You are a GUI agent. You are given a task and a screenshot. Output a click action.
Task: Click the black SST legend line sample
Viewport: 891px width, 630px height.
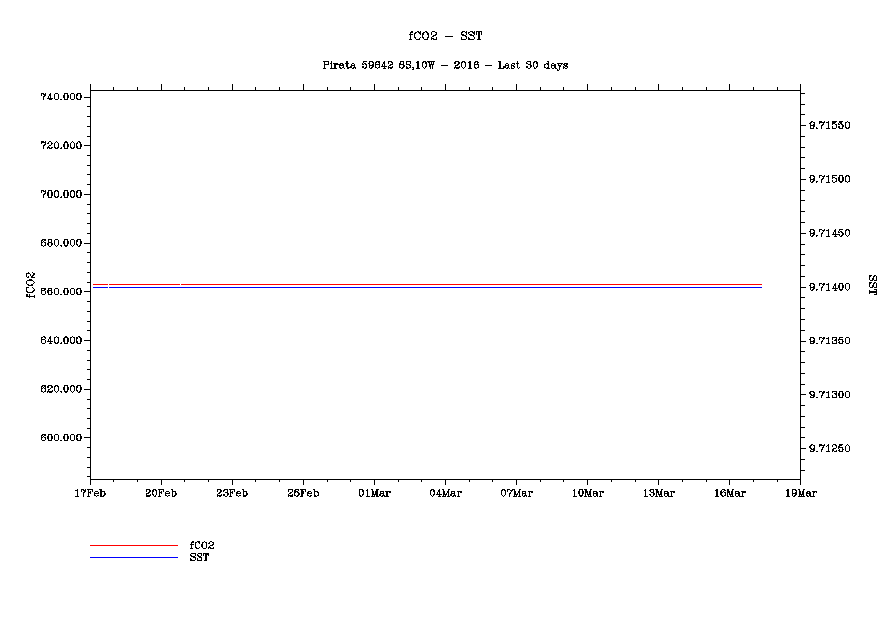coord(133,557)
